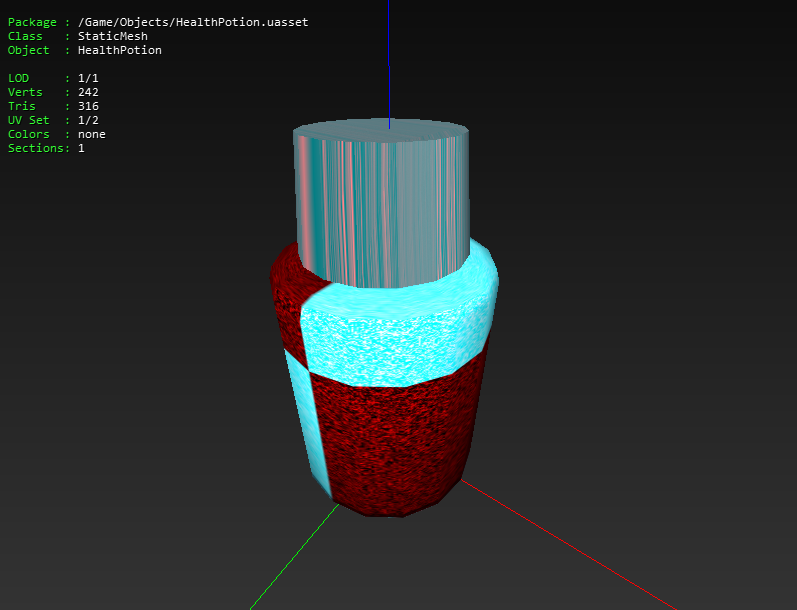797x610 pixels.
Task: Click the green Tris label
Action: click(x=21, y=106)
